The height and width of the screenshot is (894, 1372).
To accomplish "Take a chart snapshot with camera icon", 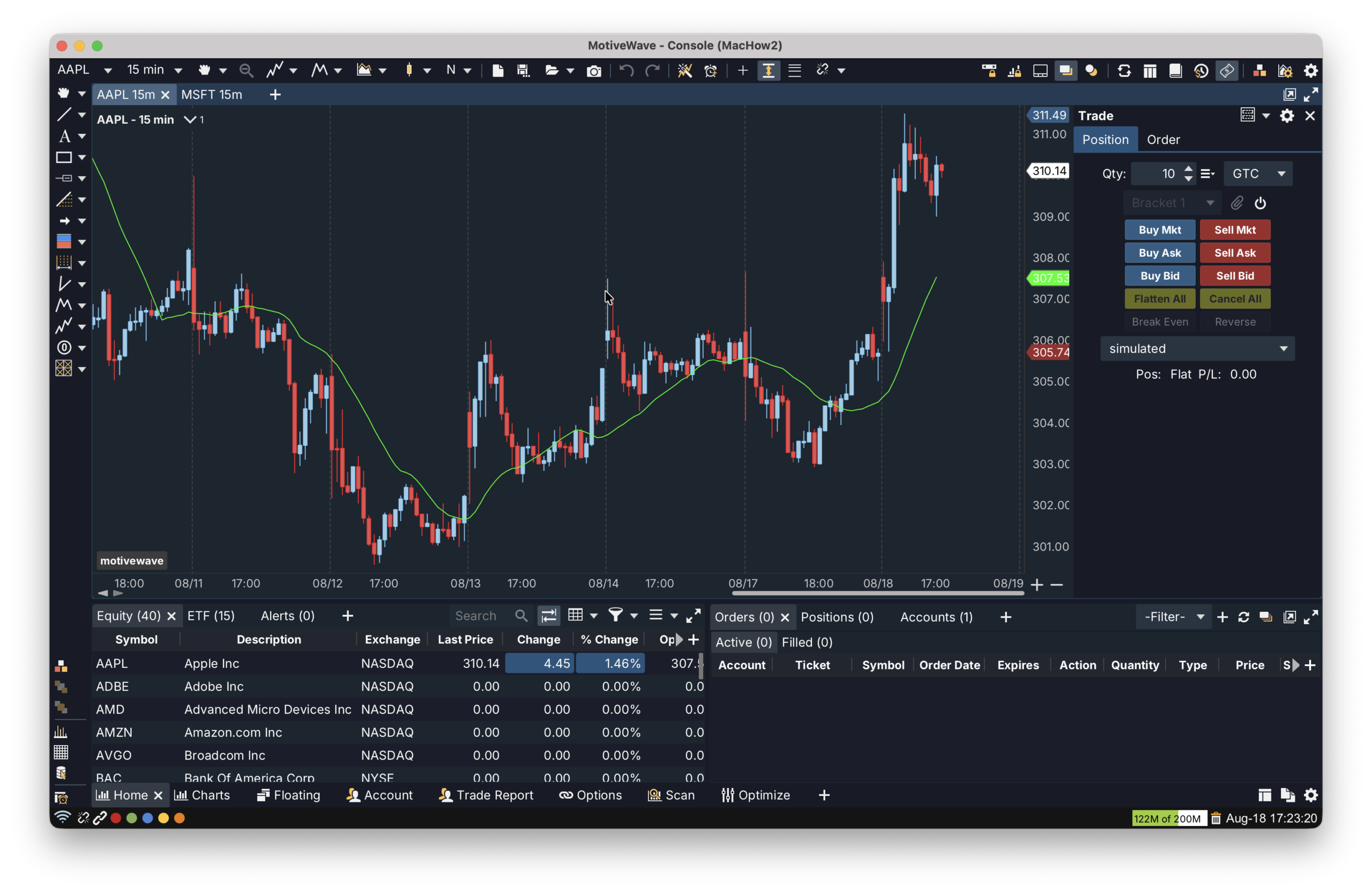I will coord(594,70).
